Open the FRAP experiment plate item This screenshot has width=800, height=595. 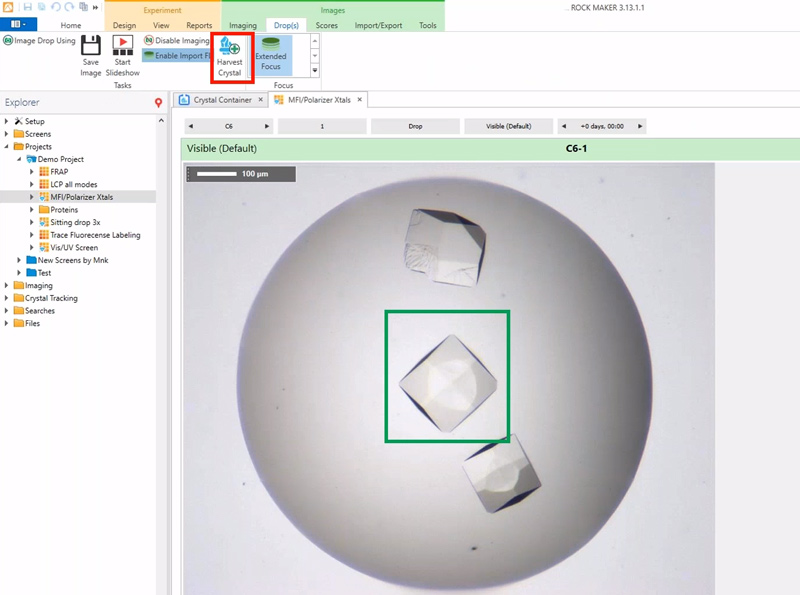pos(59,172)
